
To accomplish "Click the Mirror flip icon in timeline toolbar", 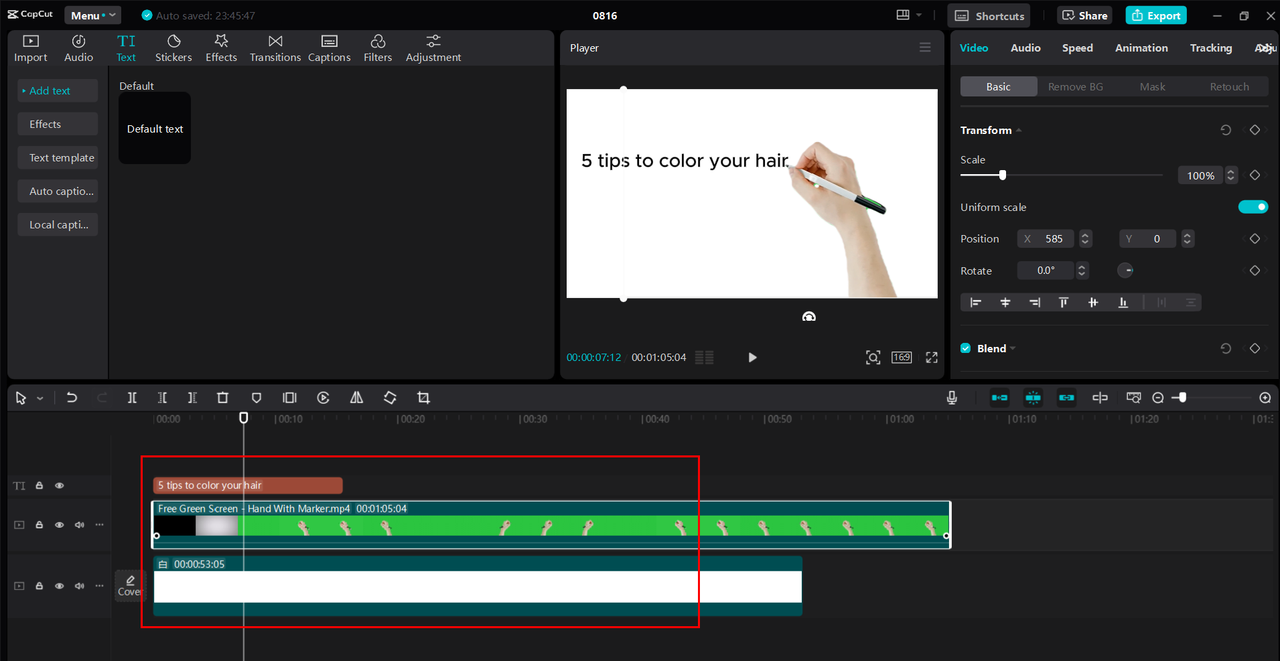I will (356, 398).
